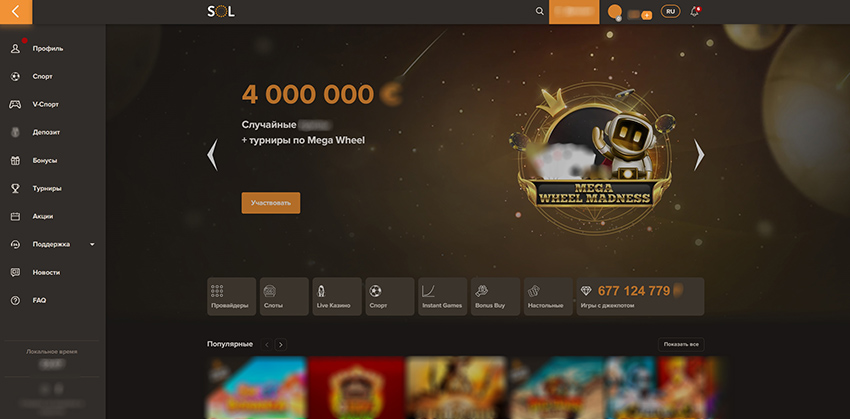
Task: Click the orange back arrow button
Action: pyautogui.click(x=16, y=12)
